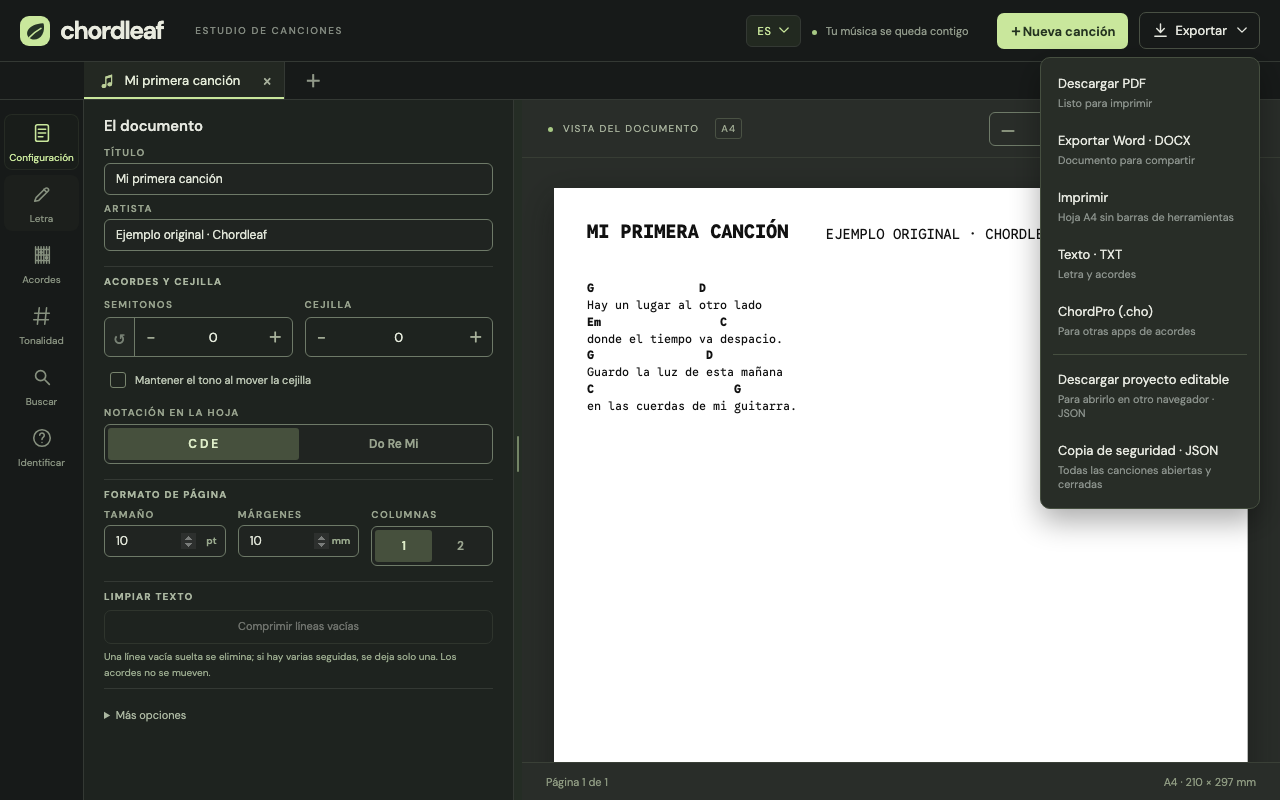Reset semitones with the undo arrow

pos(119,337)
